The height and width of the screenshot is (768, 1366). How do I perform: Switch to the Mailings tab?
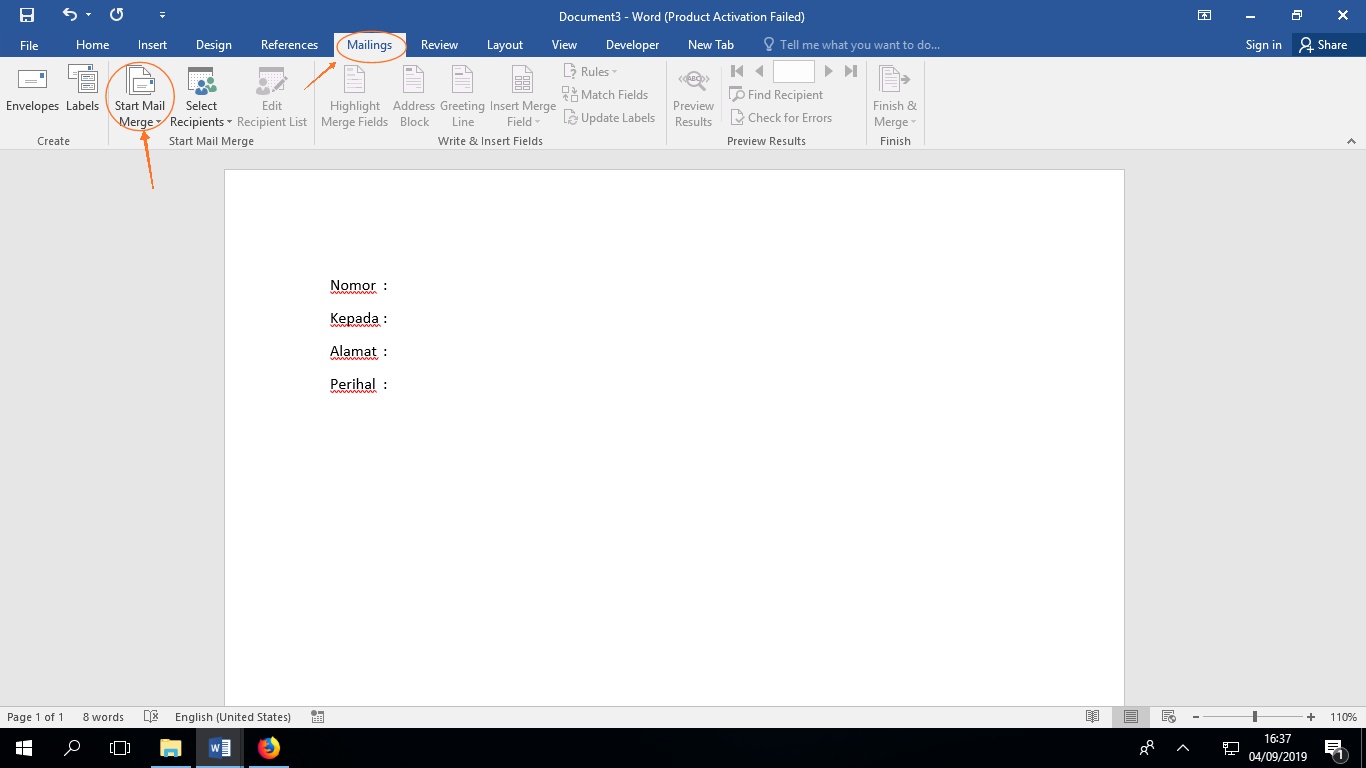(x=369, y=45)
